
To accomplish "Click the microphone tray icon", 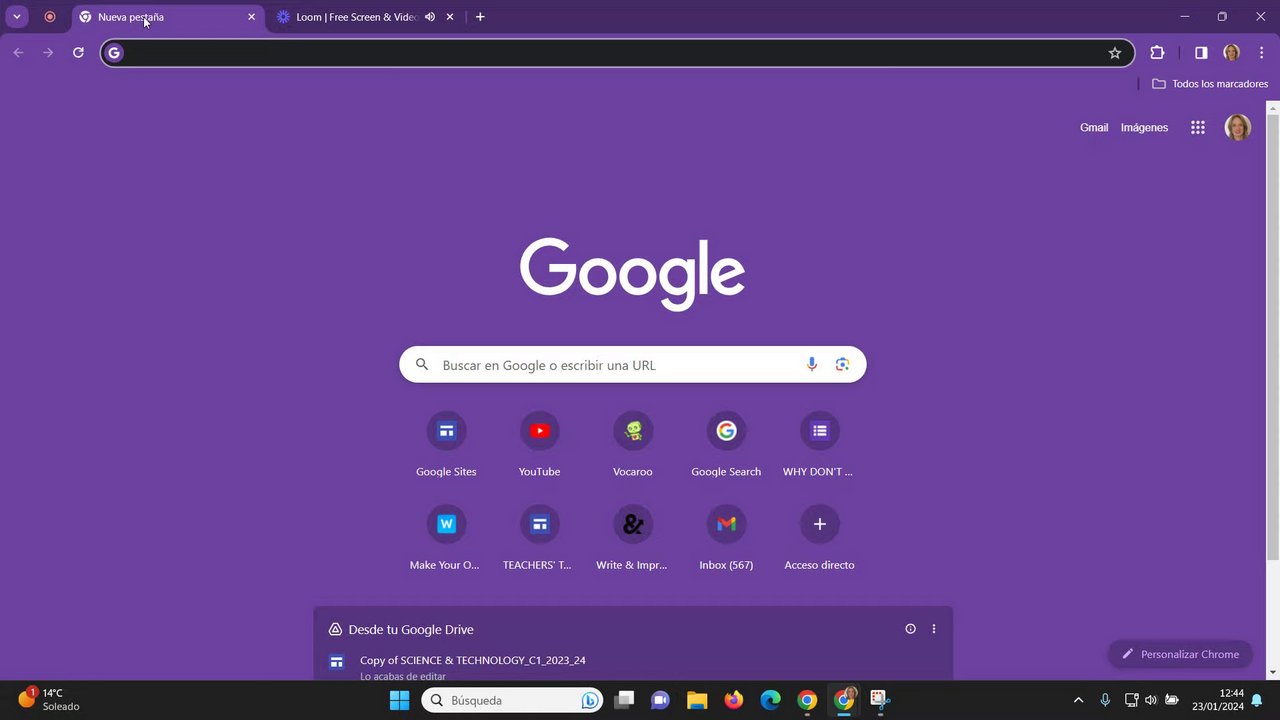I will click(1105, 700).
